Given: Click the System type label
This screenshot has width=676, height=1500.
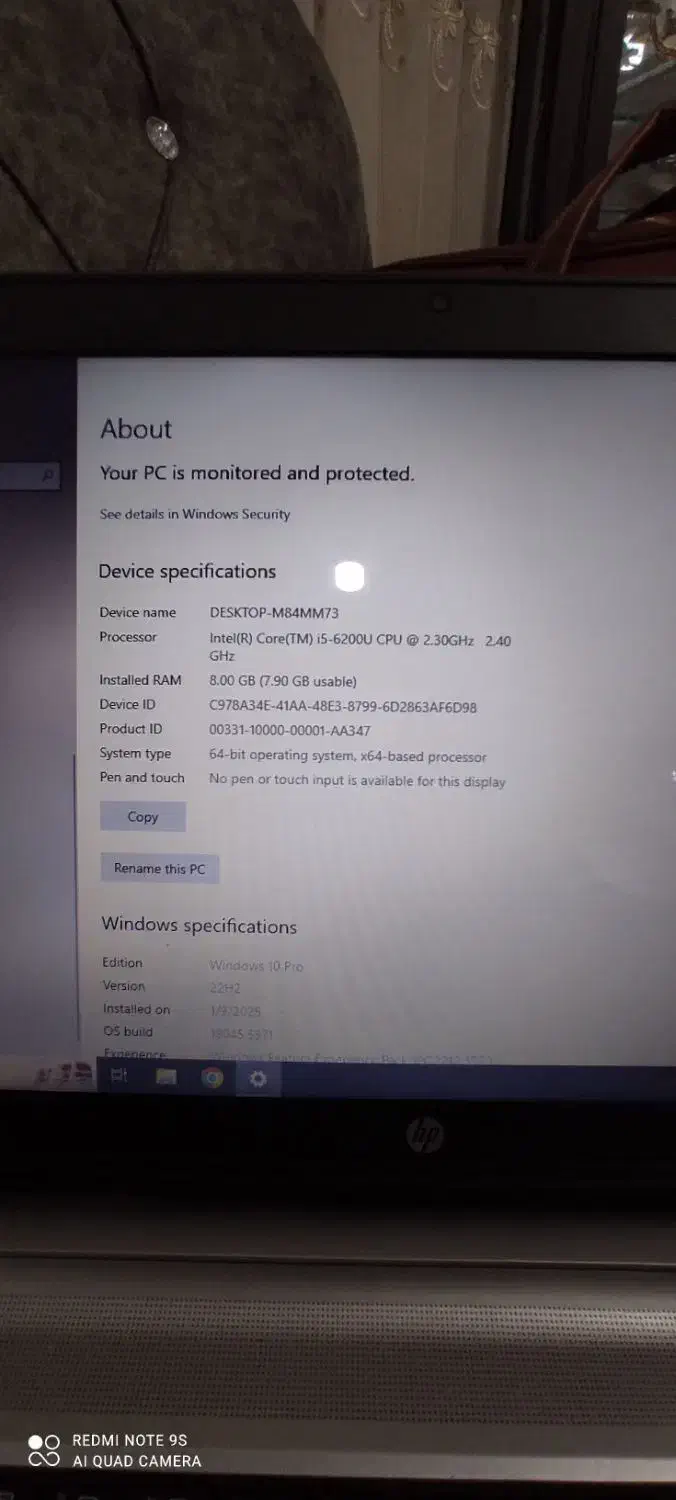Looking at the screenshot, I should (x=135, y=753).
